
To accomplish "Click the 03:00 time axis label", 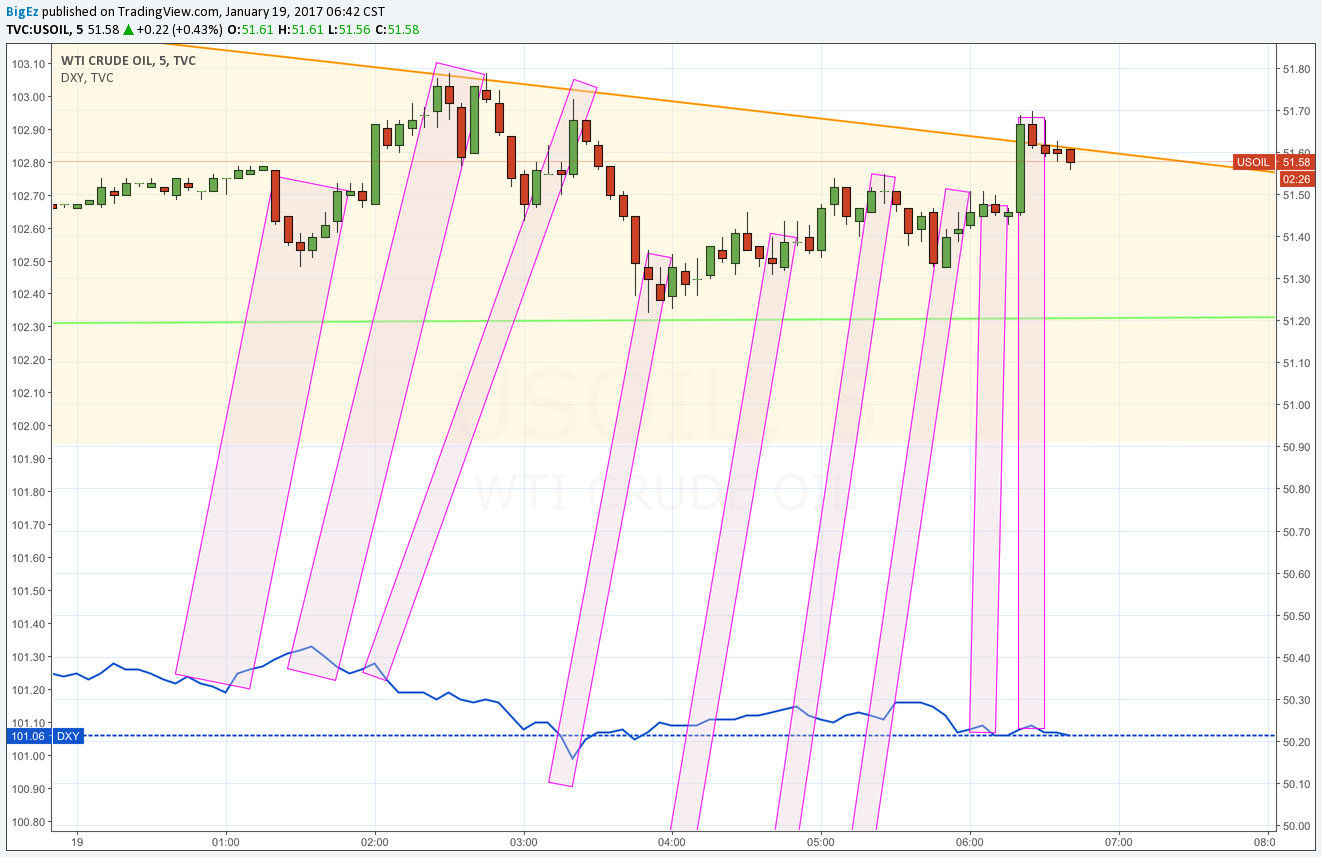I will click(523, 842).
